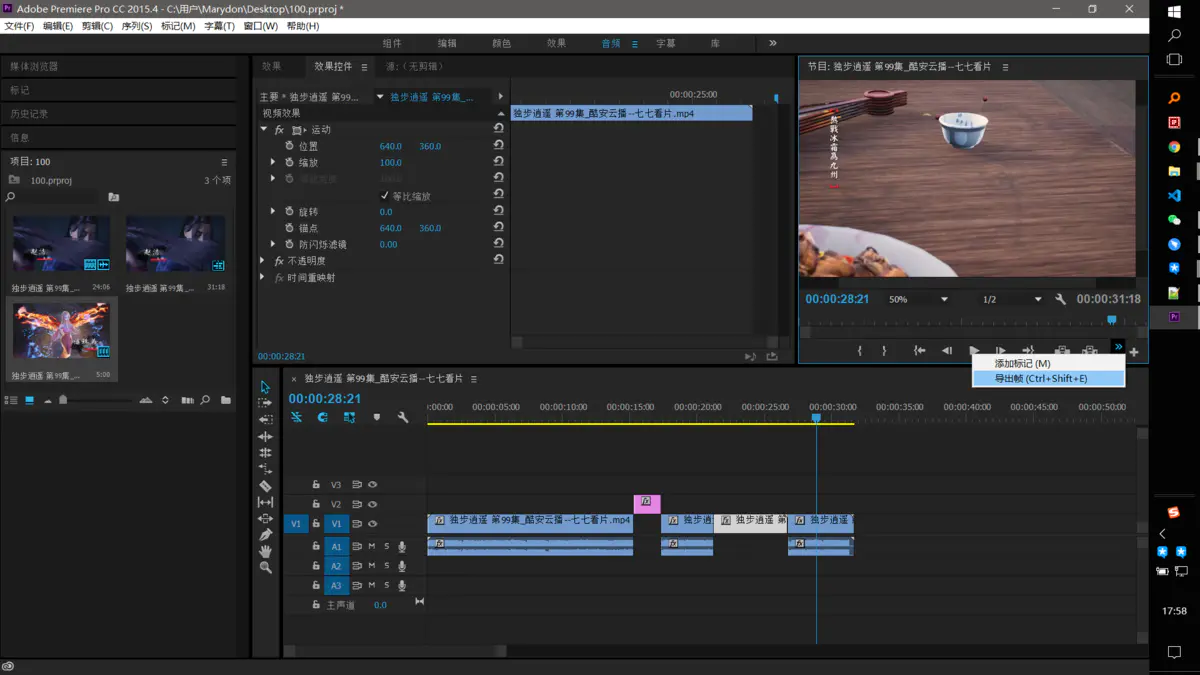Collapse the Motion effect group
This screenshot has height=675, width=1200.
click(264, 130)
